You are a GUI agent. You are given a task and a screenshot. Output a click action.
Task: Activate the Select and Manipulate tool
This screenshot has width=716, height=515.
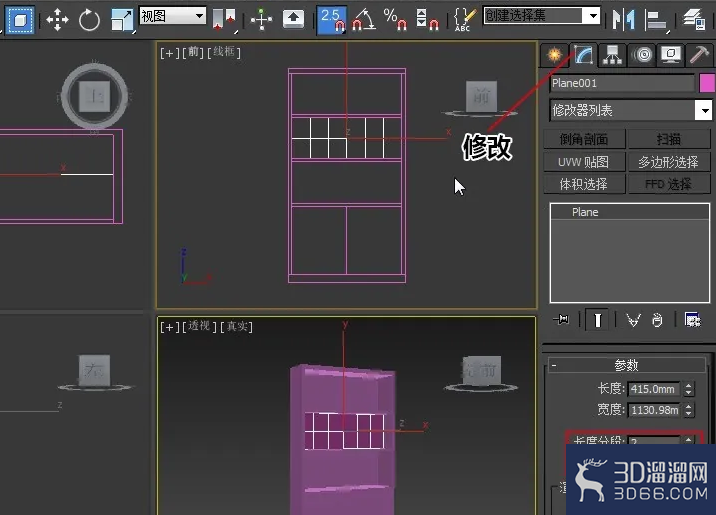coord(261,20)
